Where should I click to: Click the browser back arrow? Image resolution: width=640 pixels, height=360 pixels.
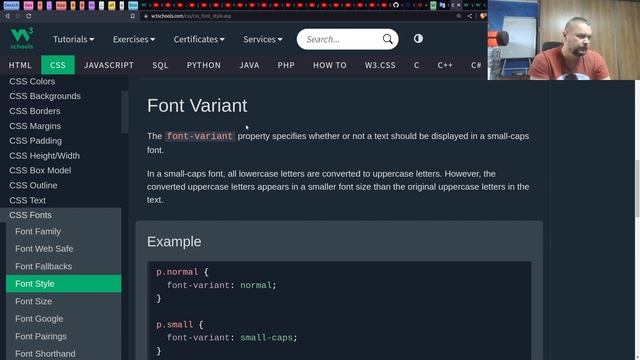(x=7, y=16)
